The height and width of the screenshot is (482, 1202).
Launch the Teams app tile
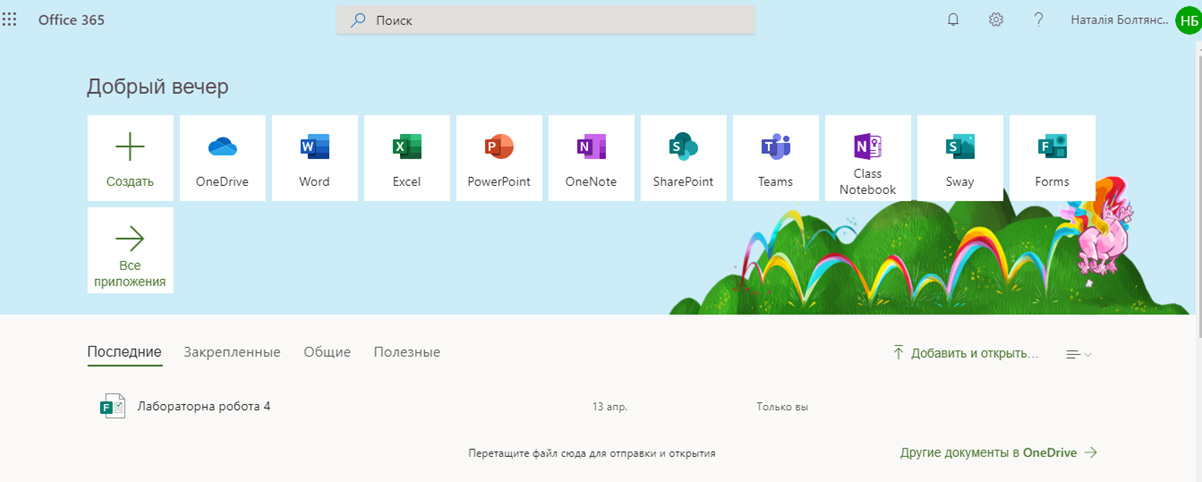pyautogui.click(x=775, y=158)
